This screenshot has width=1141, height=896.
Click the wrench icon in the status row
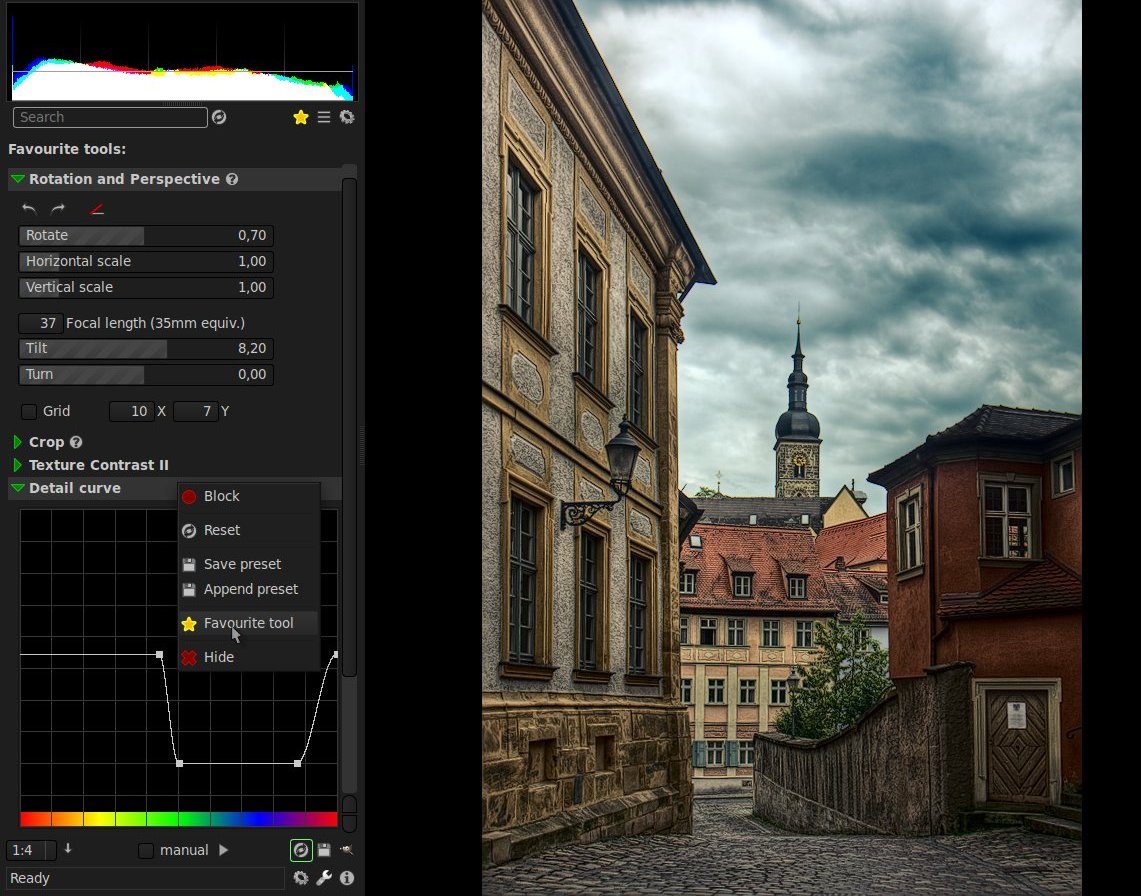click(324, 878)
